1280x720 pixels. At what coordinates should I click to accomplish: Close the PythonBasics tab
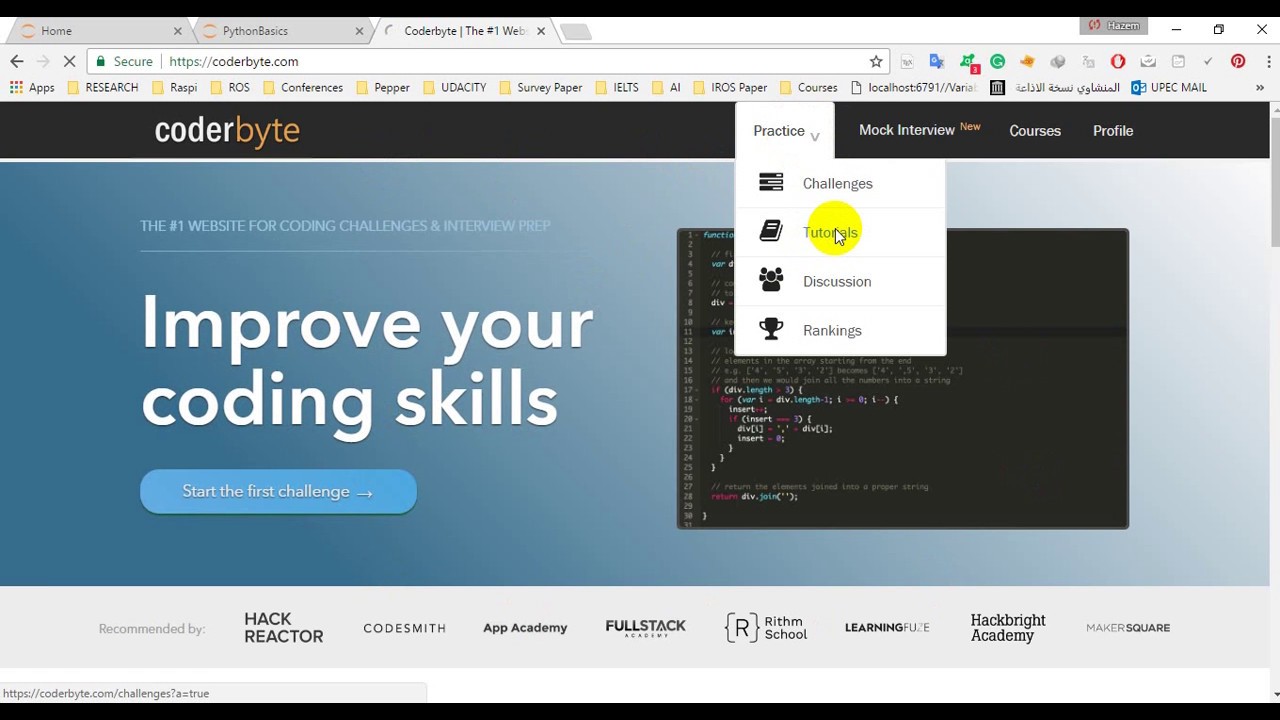(x=359, y=31)
